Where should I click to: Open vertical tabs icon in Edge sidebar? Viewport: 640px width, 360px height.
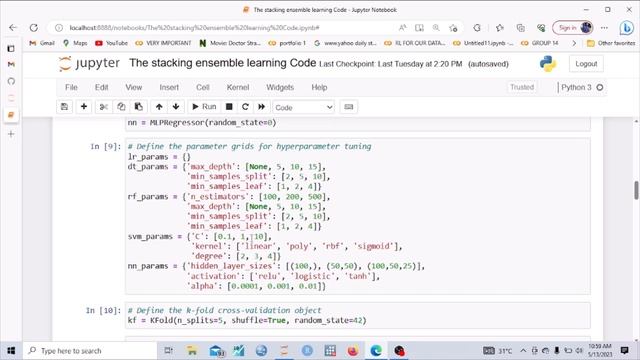(11, 49)
